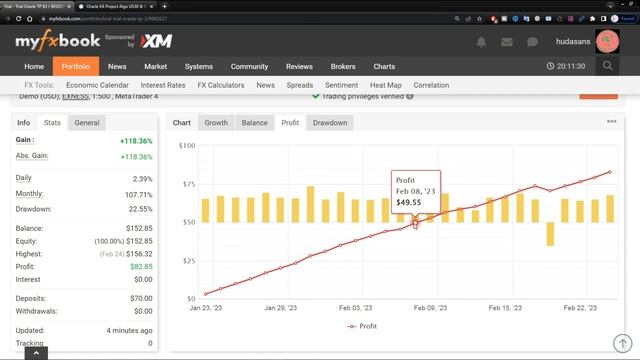Switch chart to Balance tab
This screenshot has height=360, width=640.
tap(254, 123)
